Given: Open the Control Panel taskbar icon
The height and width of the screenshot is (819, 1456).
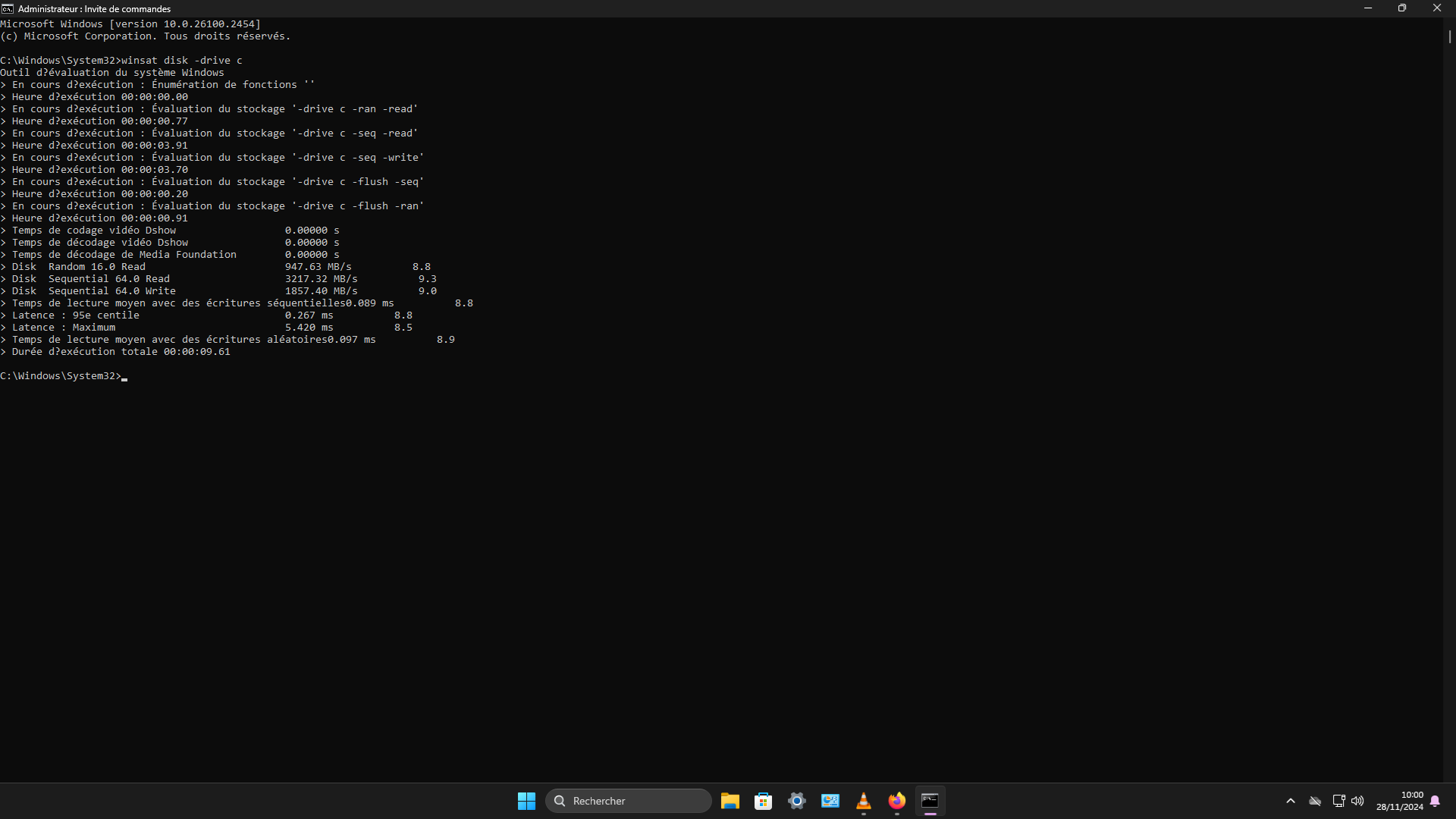Looking at the screenshot, I should tap(830, 801).
